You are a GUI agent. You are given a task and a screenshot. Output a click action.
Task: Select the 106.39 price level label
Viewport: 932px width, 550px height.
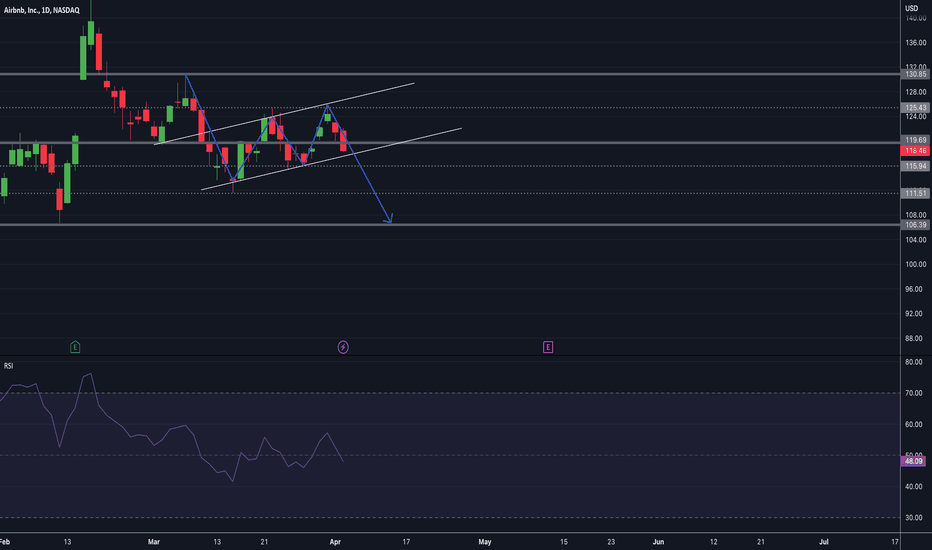coord(915,225)
